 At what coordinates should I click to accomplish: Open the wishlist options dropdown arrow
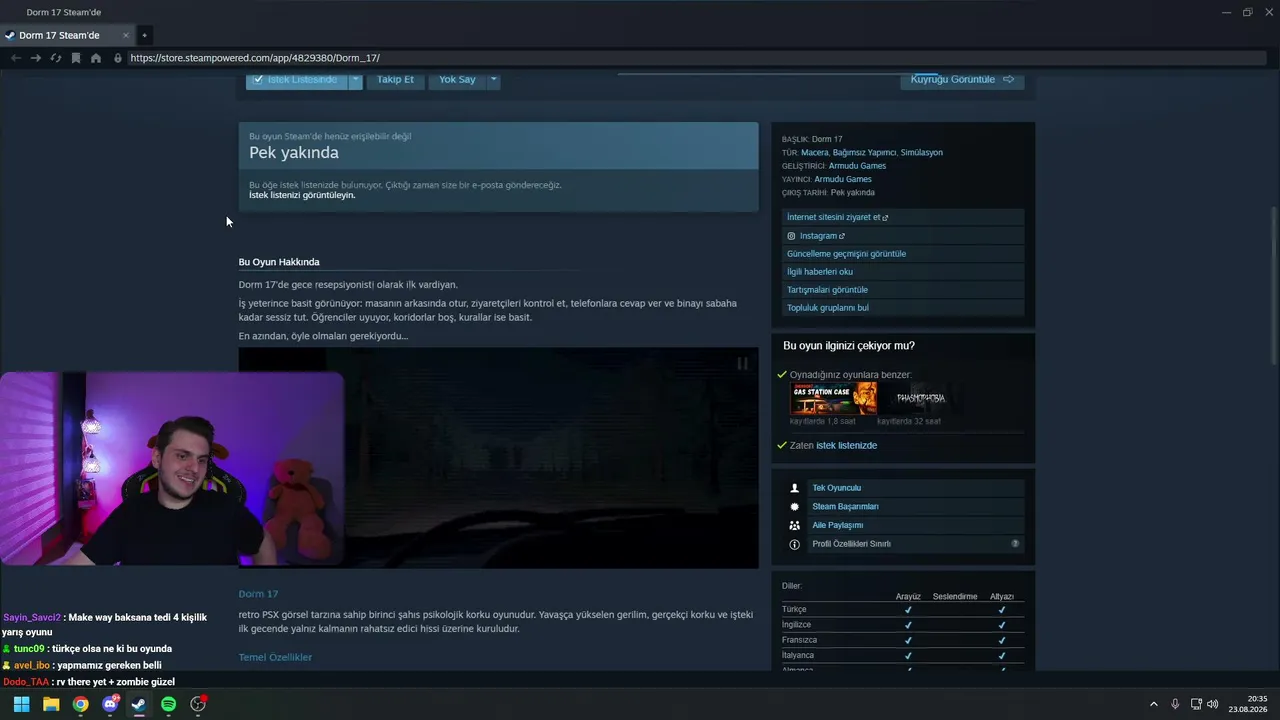click(x=355, y=80)
